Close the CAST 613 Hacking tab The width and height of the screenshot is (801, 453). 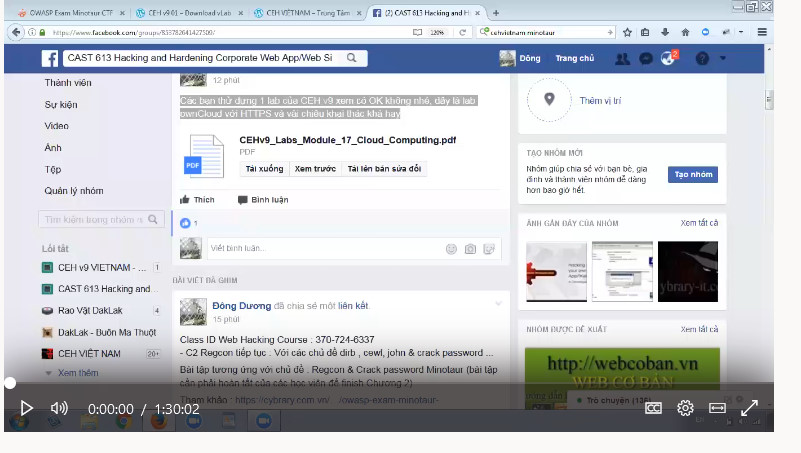point(478,13)
